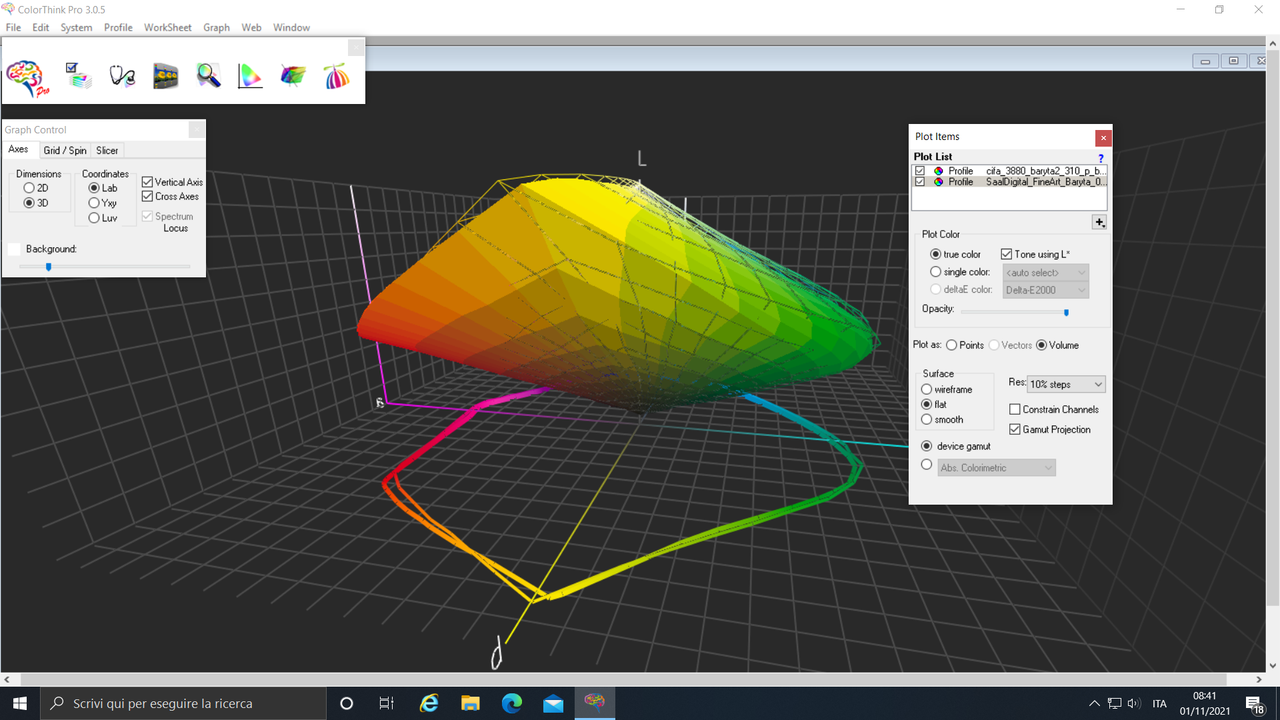Viewport: 1280px width, 720px height.
Task: Click the cifa_3880 profile color wheel icon
Action: (939, 171)
